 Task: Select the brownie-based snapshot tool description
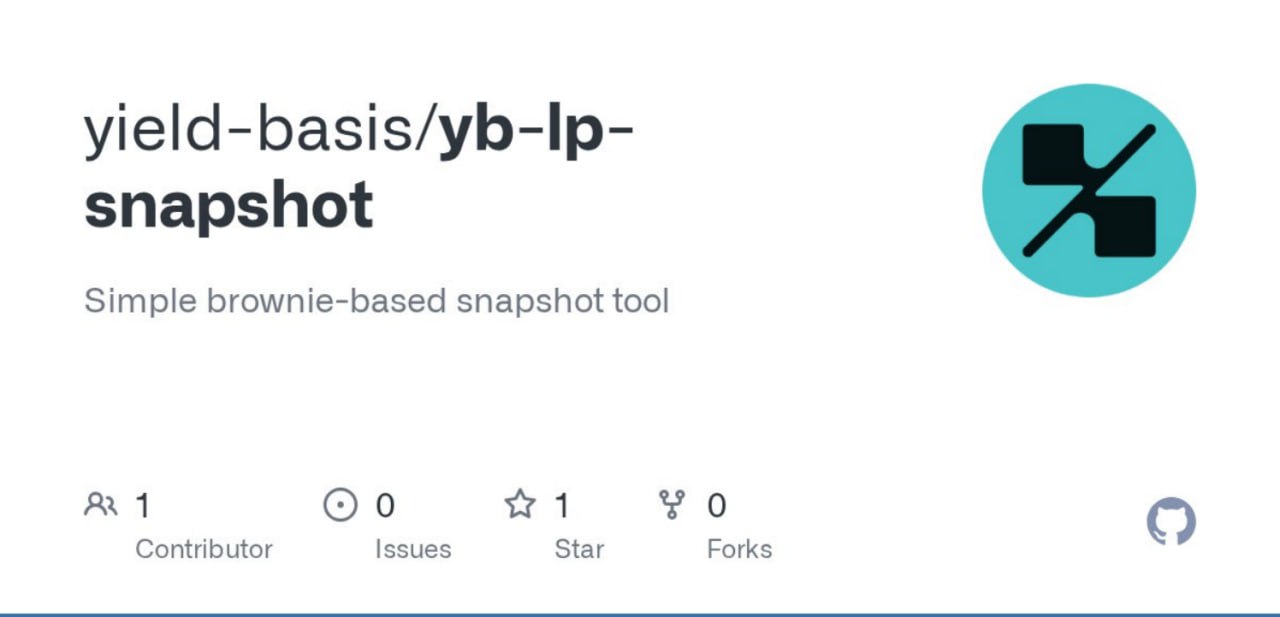point(376,300)
